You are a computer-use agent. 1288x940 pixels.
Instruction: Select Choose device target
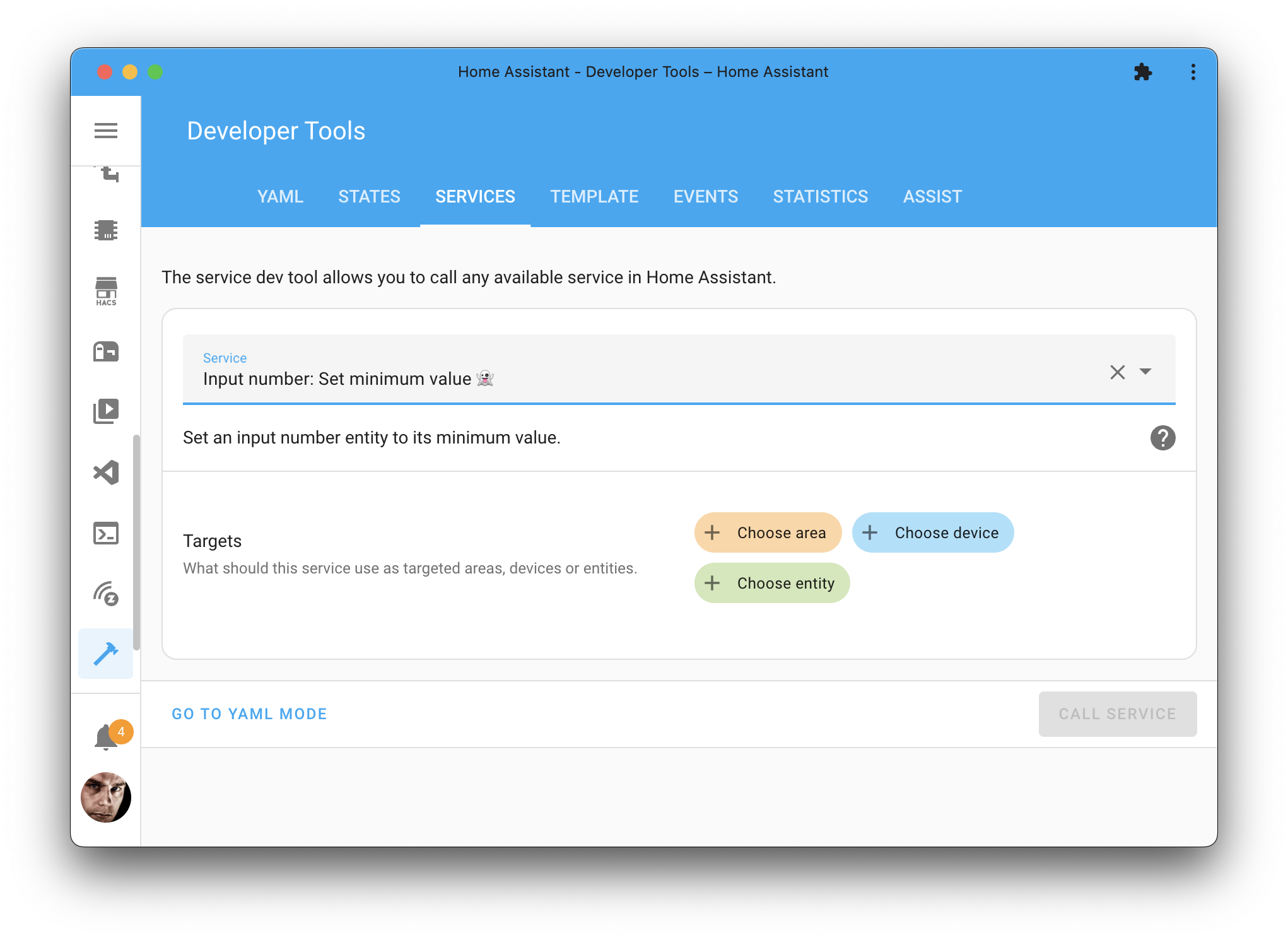point(930,533)
